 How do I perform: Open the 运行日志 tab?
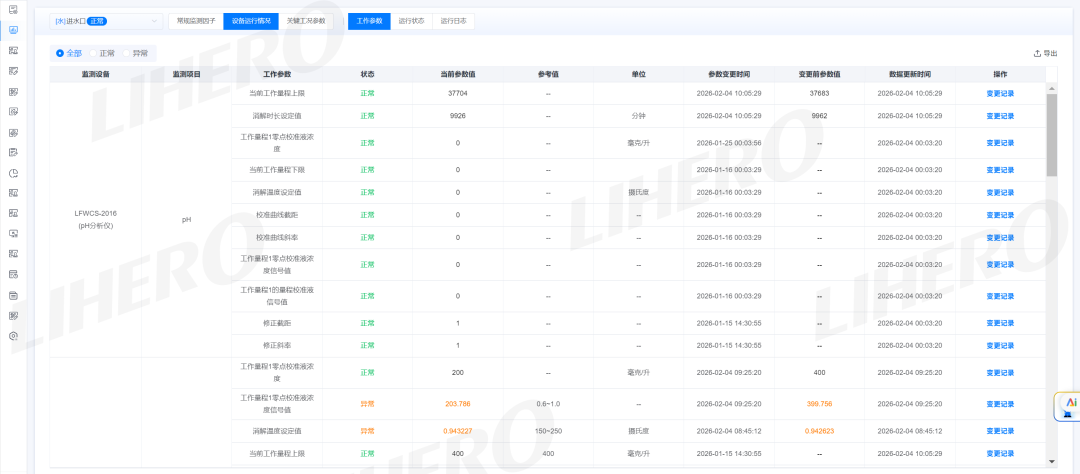pos(452,20)
